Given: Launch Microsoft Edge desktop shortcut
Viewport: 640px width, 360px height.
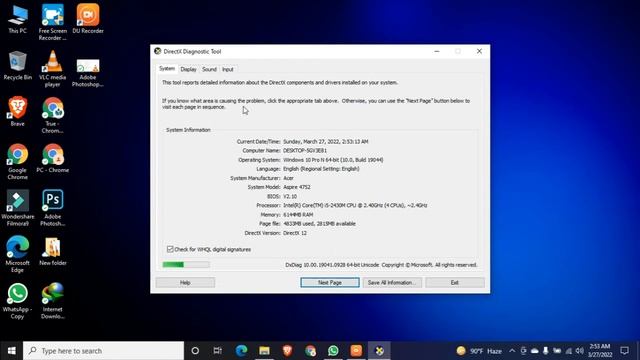Looking at the screenshot, I should point(18,254).
